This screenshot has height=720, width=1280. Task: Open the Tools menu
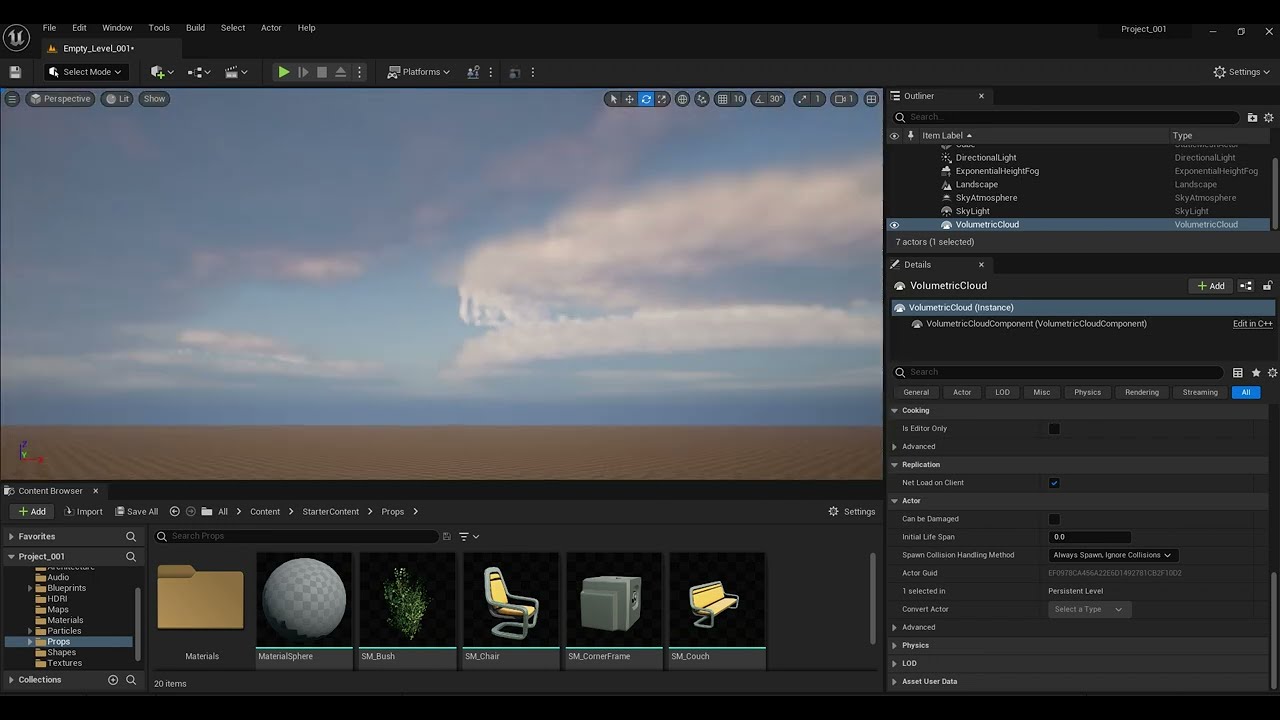click(x=159, y=28)
